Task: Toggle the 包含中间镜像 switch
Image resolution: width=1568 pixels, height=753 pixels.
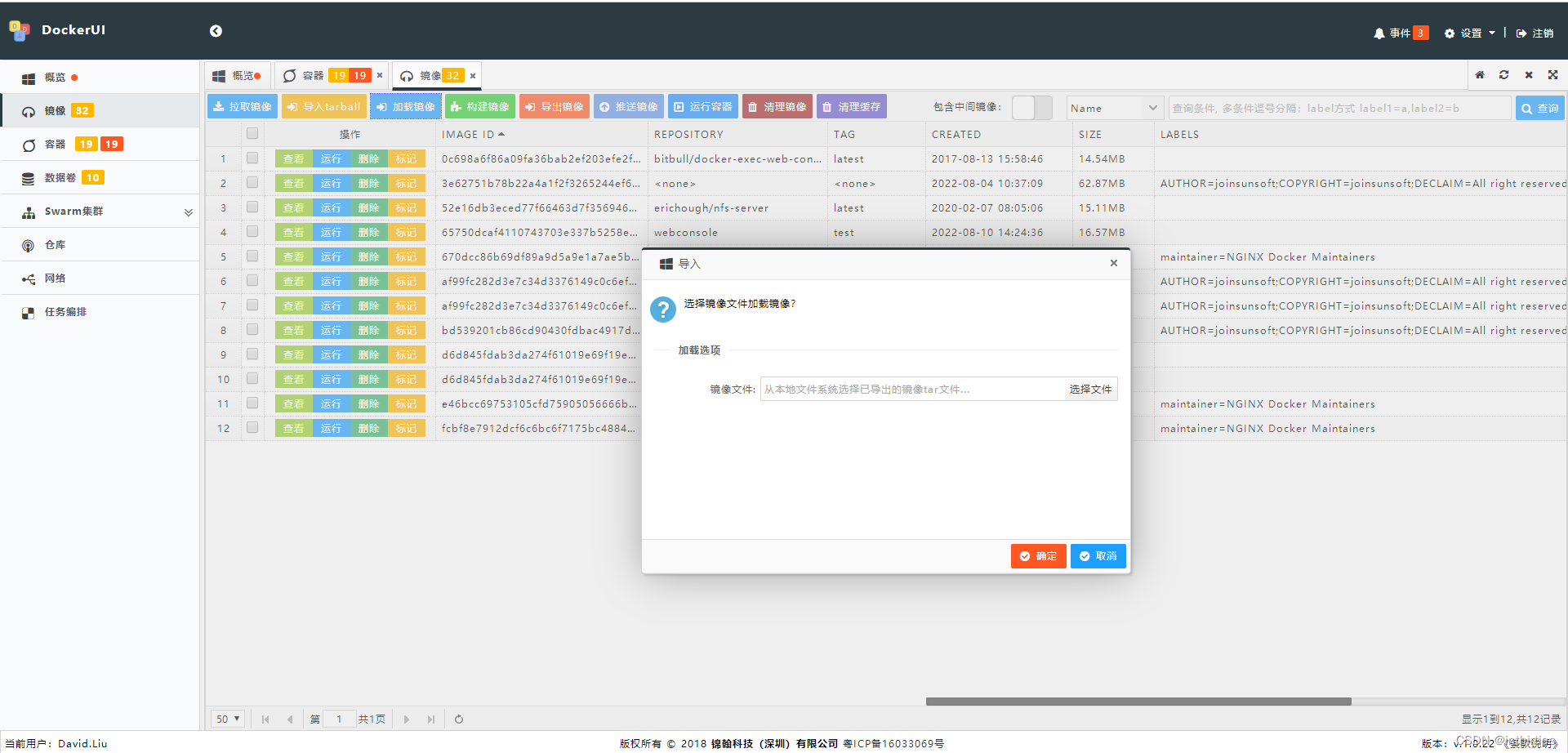Action: pos(1032,108)
